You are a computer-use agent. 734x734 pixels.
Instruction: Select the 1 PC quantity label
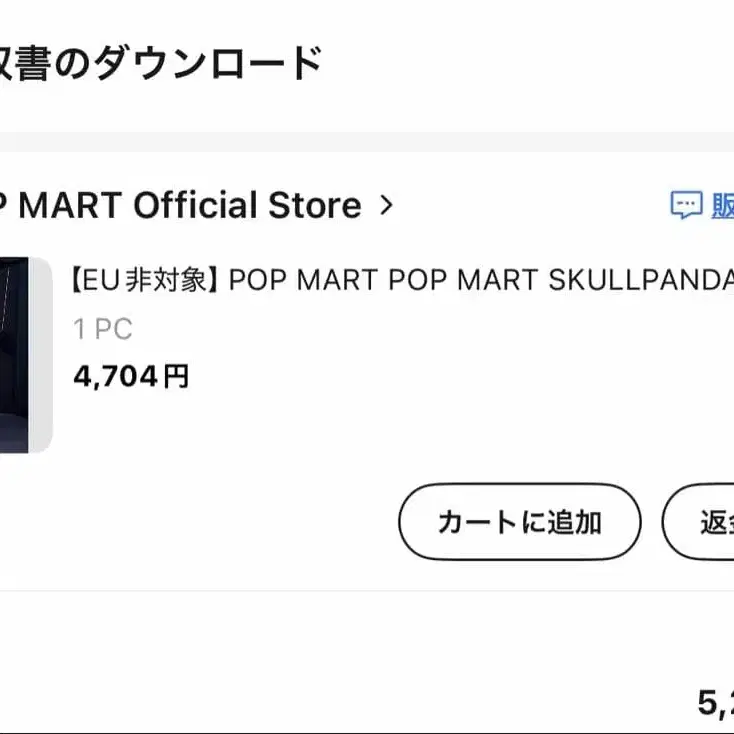[102, 329]
